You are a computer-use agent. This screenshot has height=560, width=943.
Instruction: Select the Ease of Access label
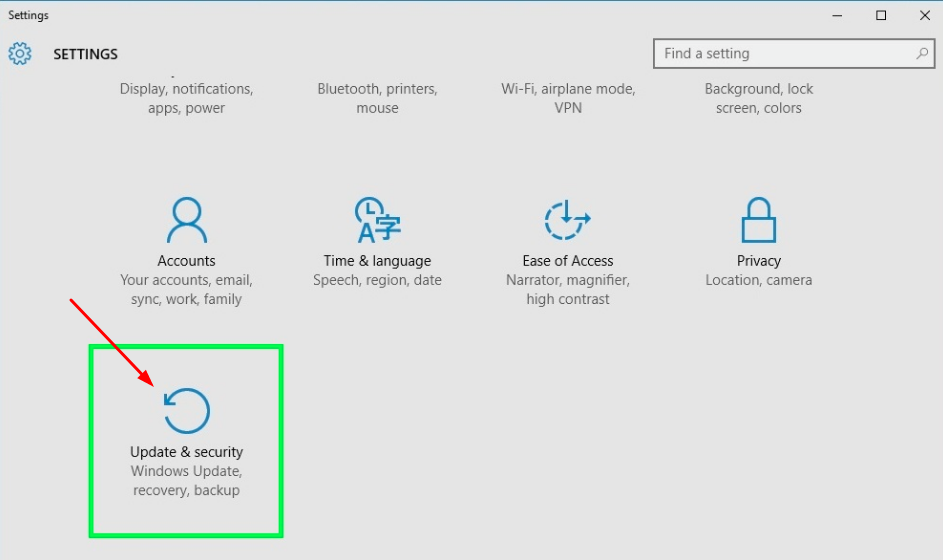(568, 260)
